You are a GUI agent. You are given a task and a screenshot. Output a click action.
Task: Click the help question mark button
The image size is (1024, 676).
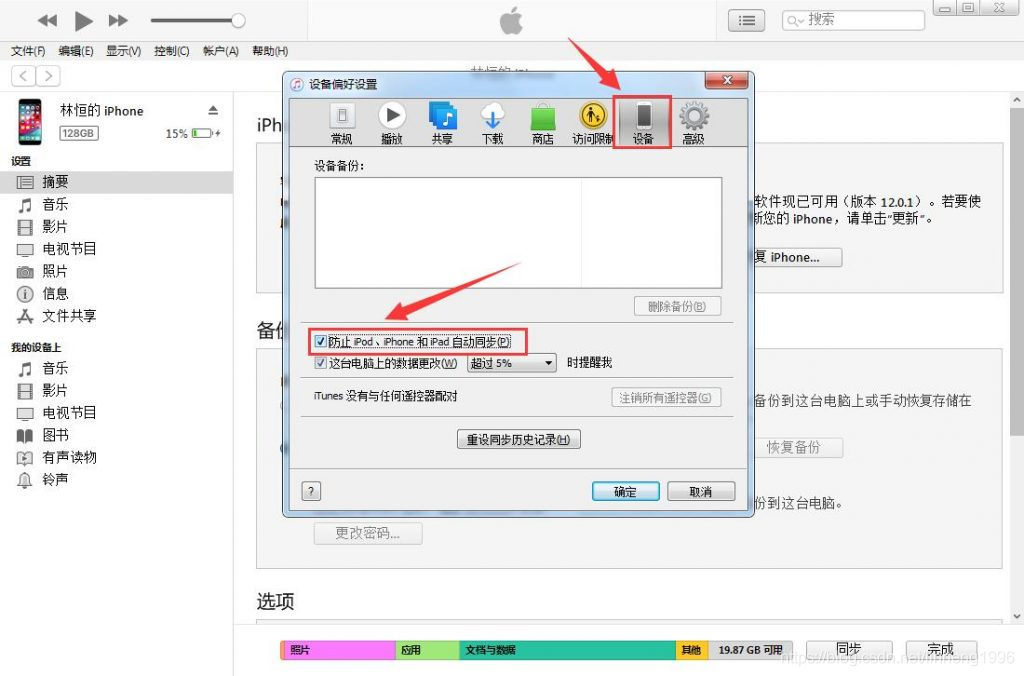click(311, 491)
